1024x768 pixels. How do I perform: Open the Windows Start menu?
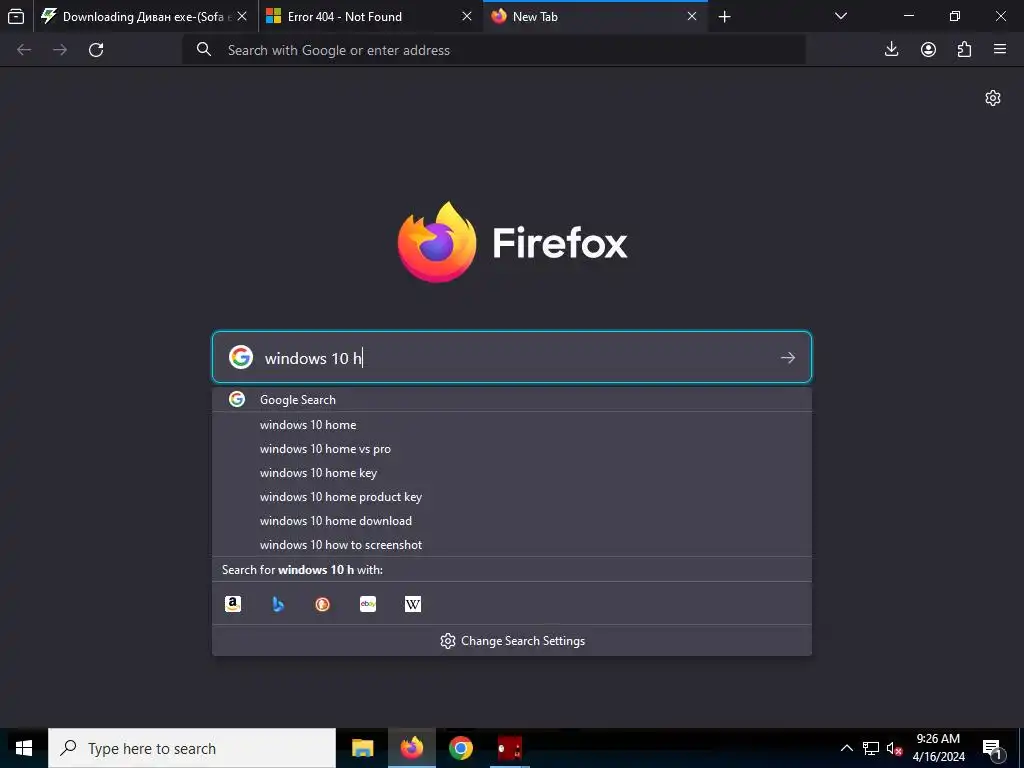click(x=24, y=748)
